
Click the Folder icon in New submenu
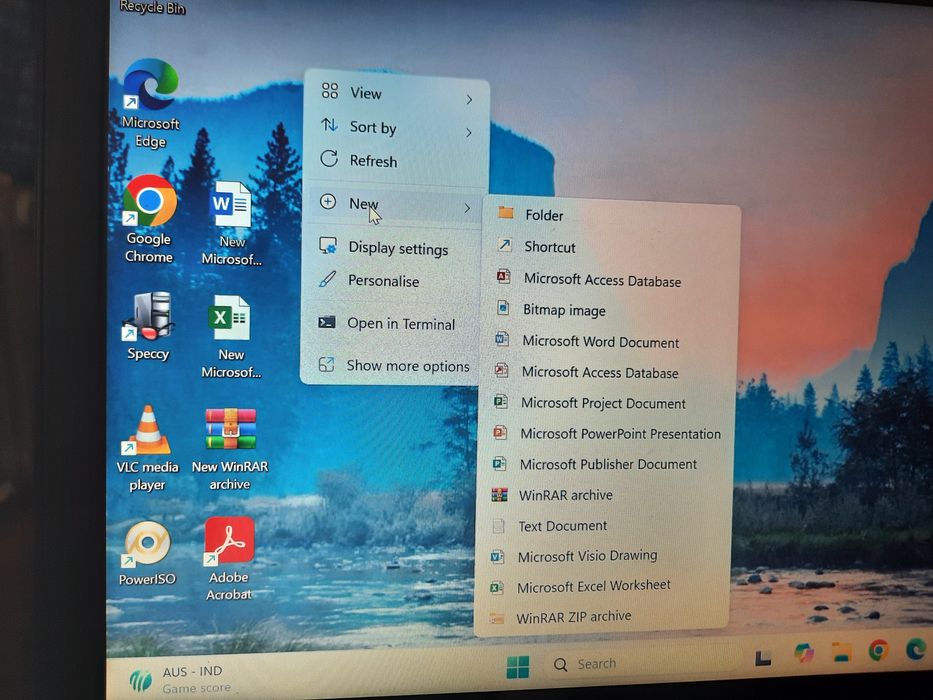coord(506,212)
